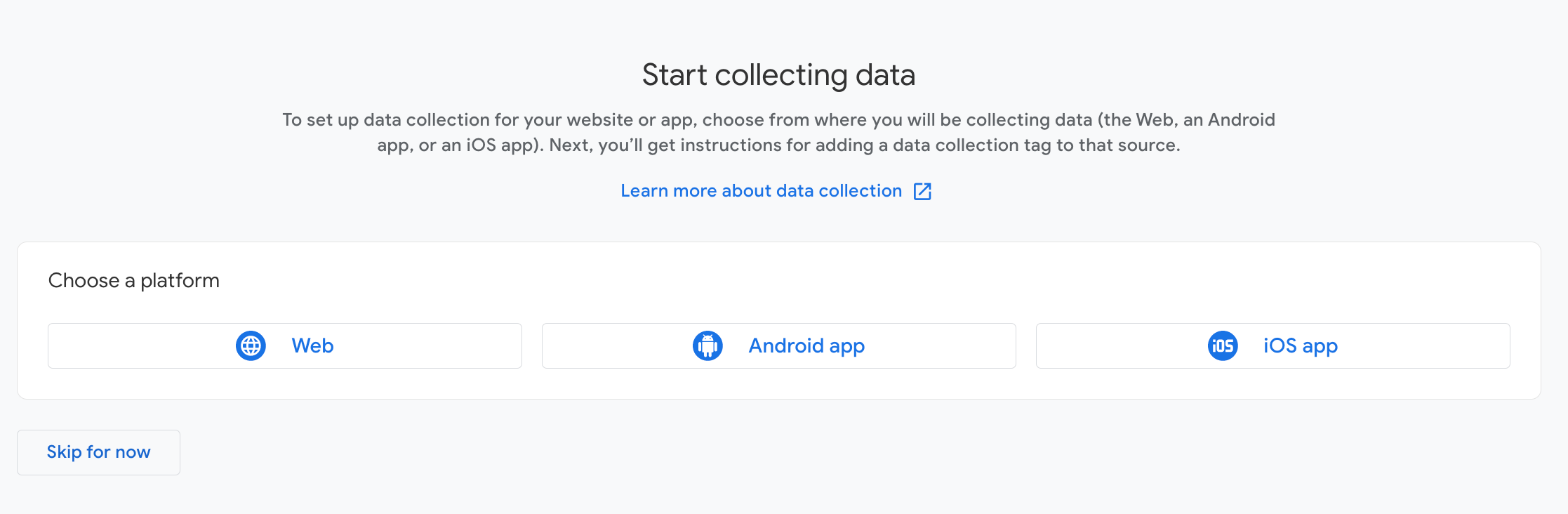Click the "Start collecting data" heading
Image resolution: width=1568 pixels, height=514 pixels.
pyautogui.click(x=778, y=75)
